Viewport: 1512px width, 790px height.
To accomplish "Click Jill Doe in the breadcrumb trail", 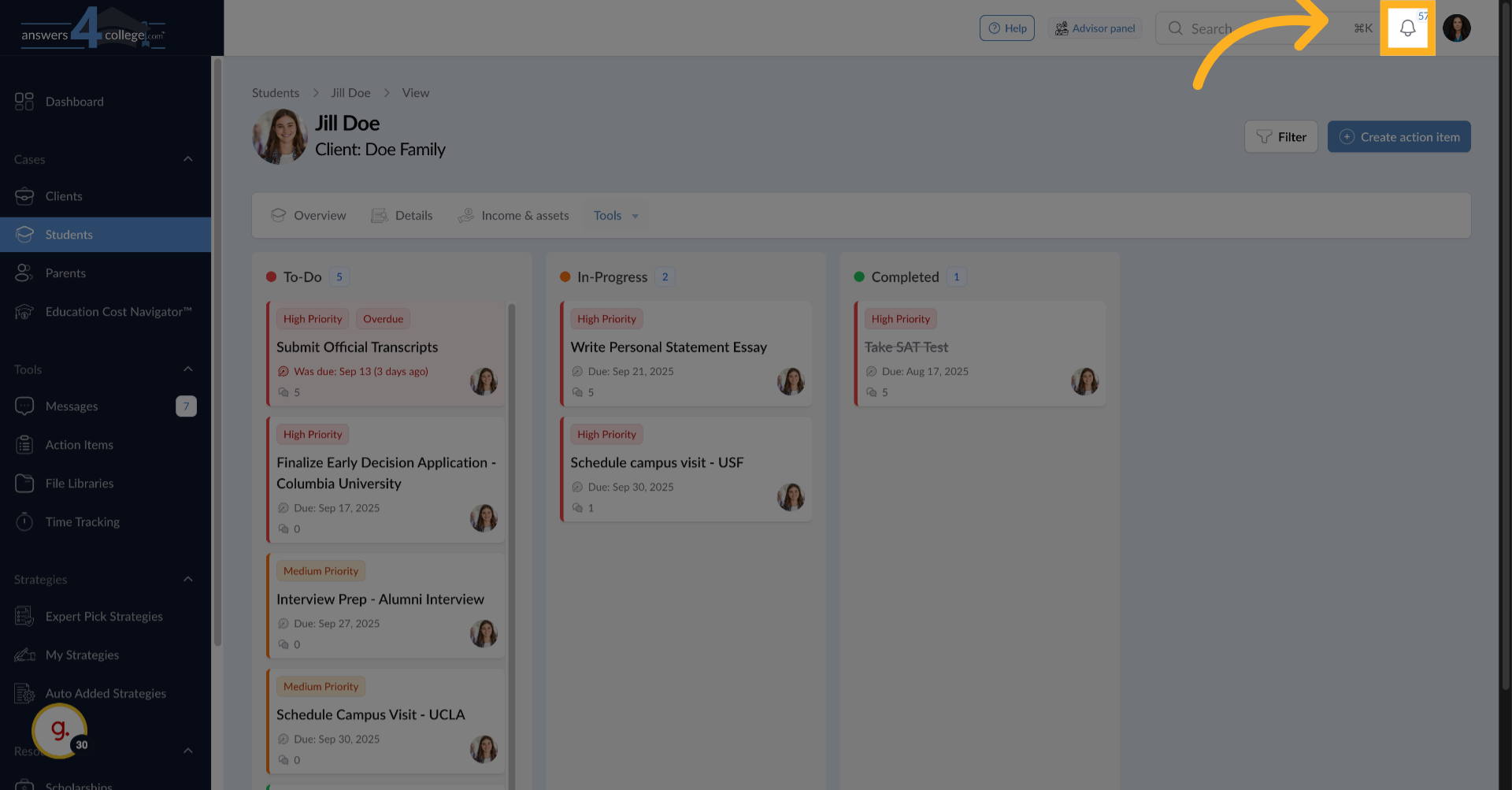I will pos(350,92).
